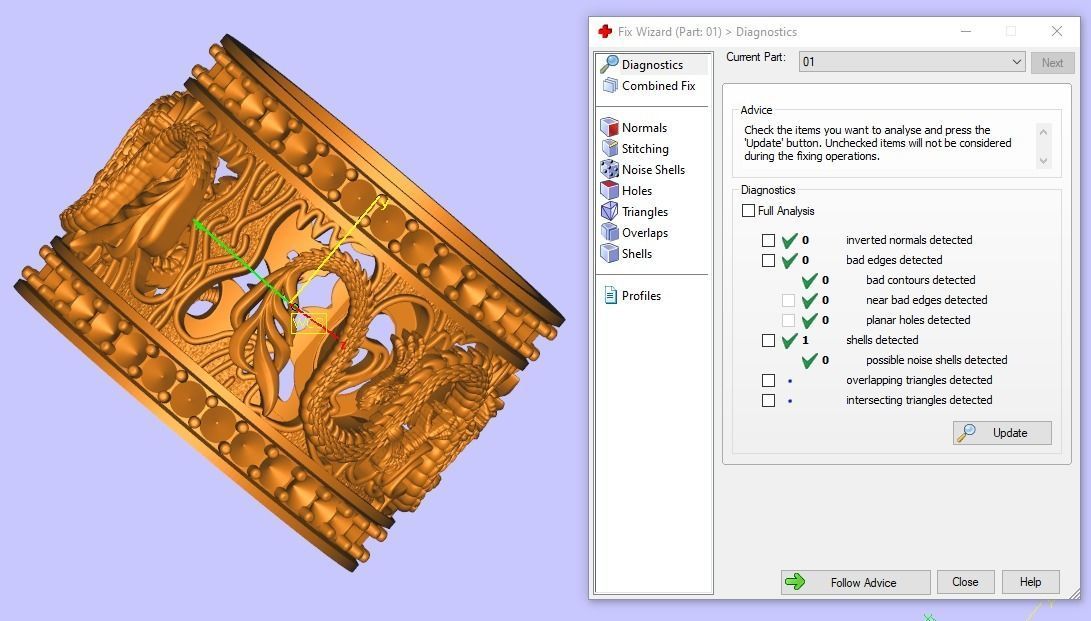Switch to the Noise Shells page
Screen dimensions: 1091x621
[653, 170]
